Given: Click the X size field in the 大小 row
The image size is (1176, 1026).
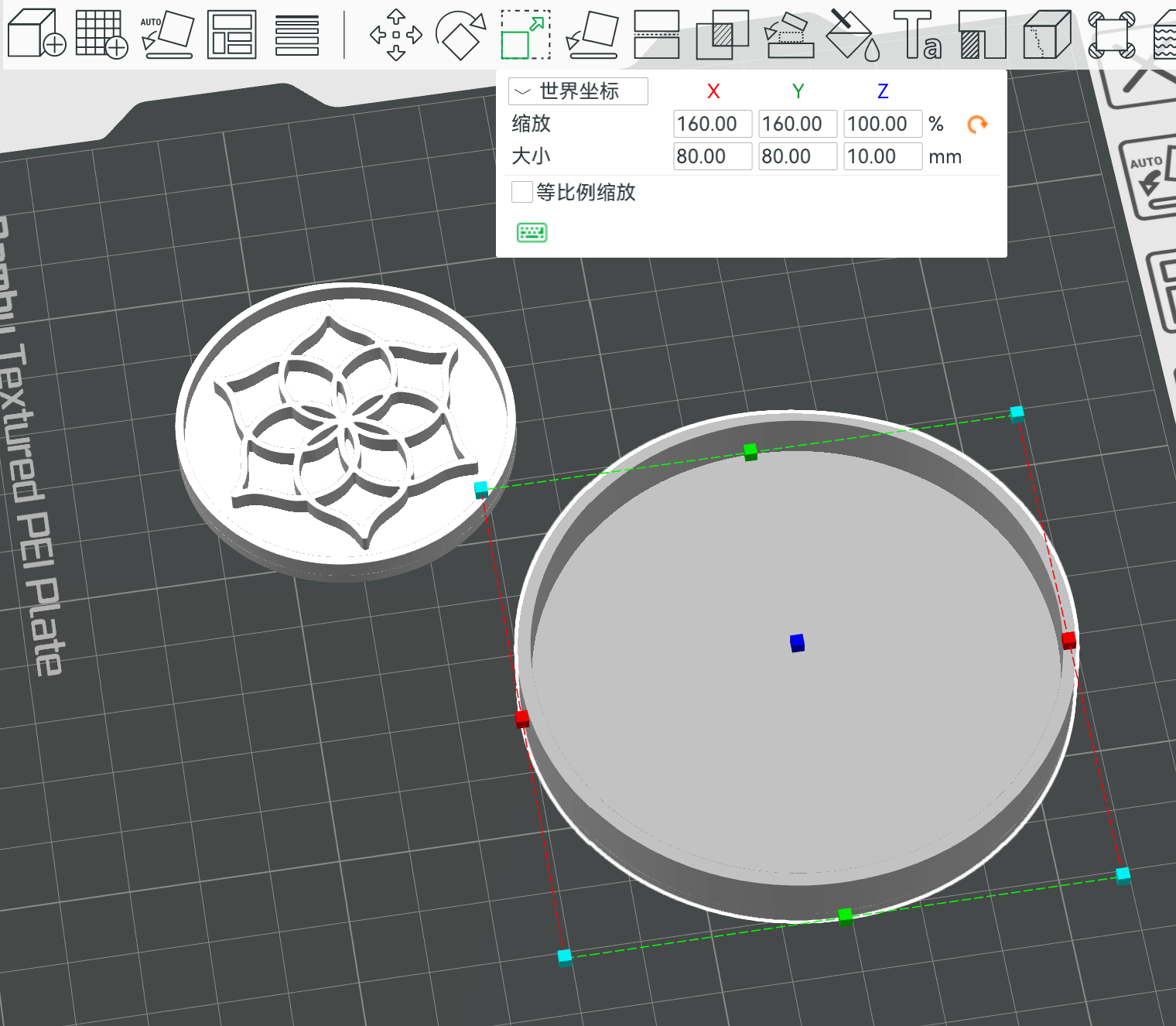Looking at the screenshot, I should pos(713,156).
